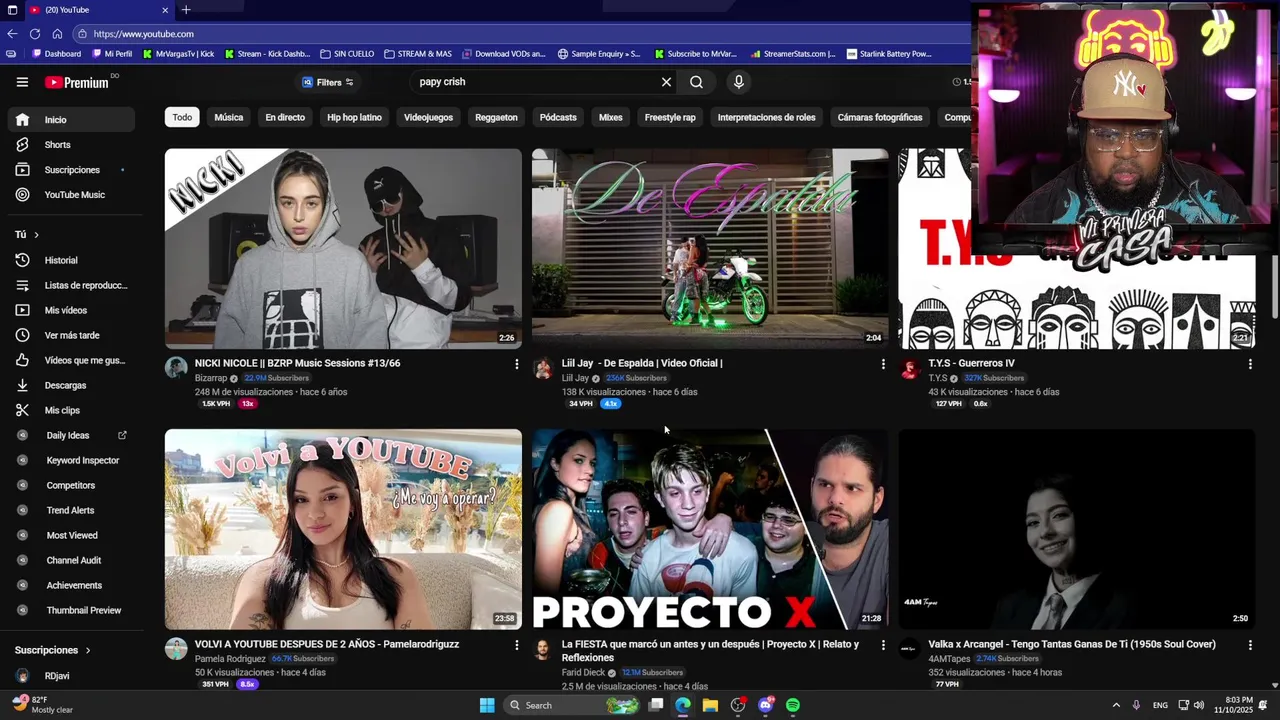
Task: Open the SIN CUELLO bookmarks folder
Action: click(347, 54)
